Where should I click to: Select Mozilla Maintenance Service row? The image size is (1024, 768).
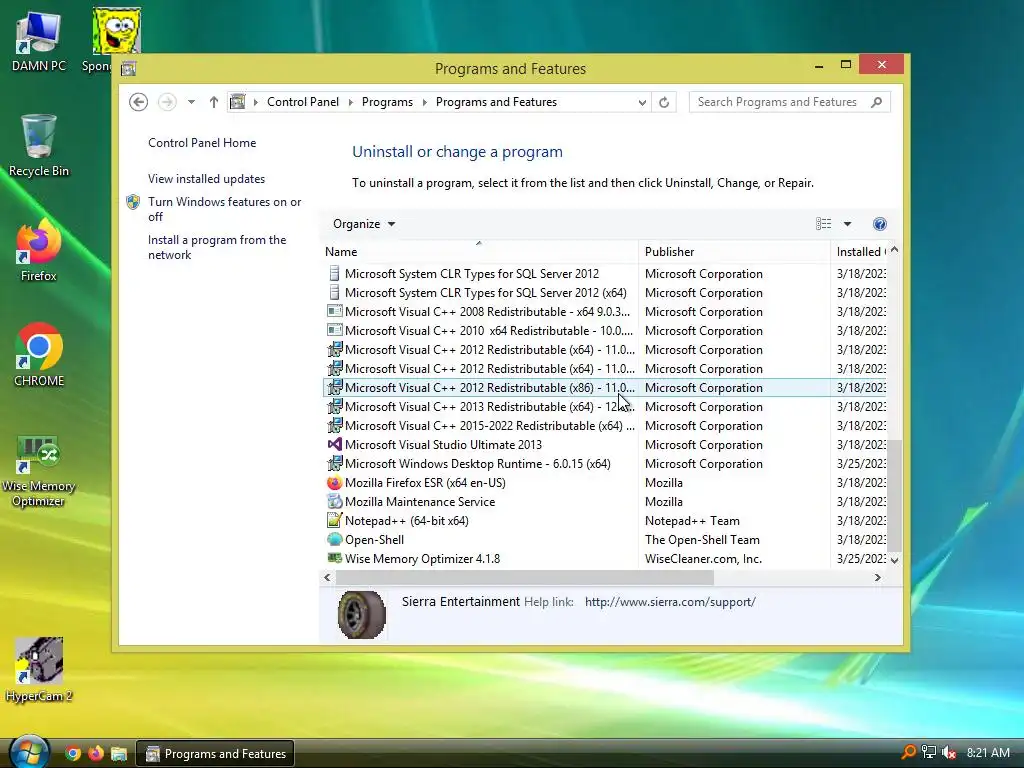(x=605, y=502)
